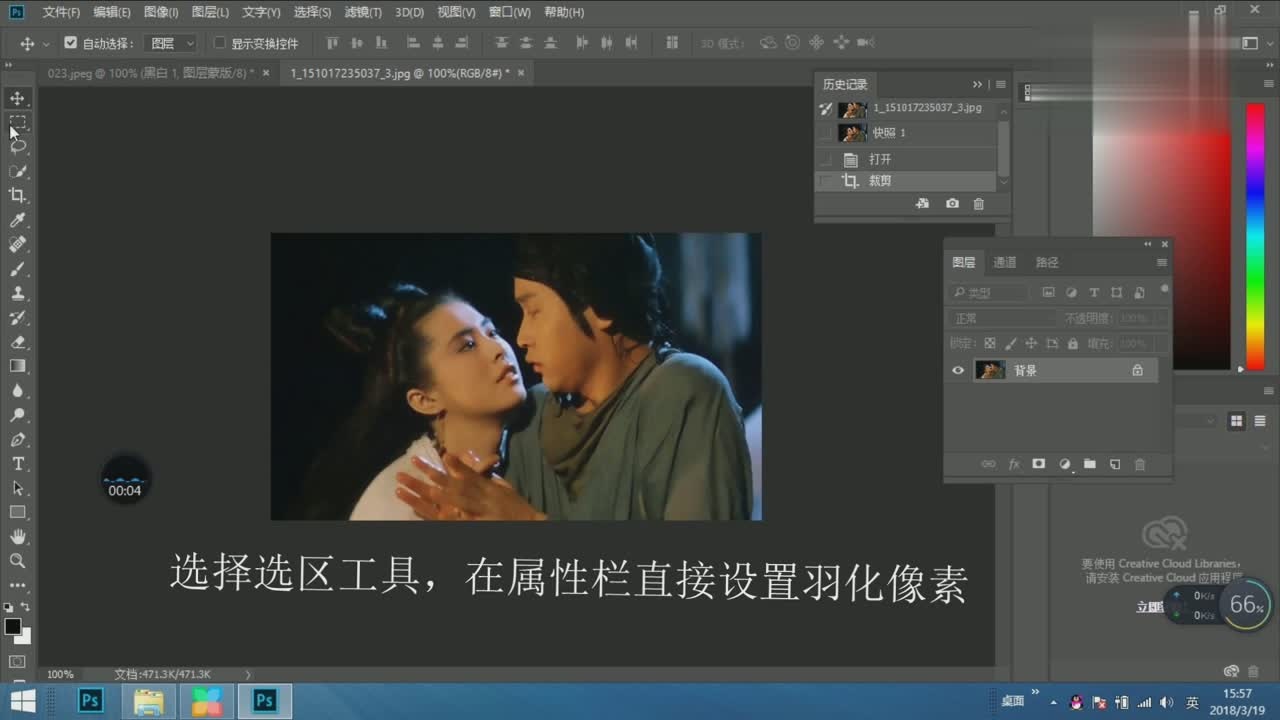Select the Brush tool

point(18,269)
